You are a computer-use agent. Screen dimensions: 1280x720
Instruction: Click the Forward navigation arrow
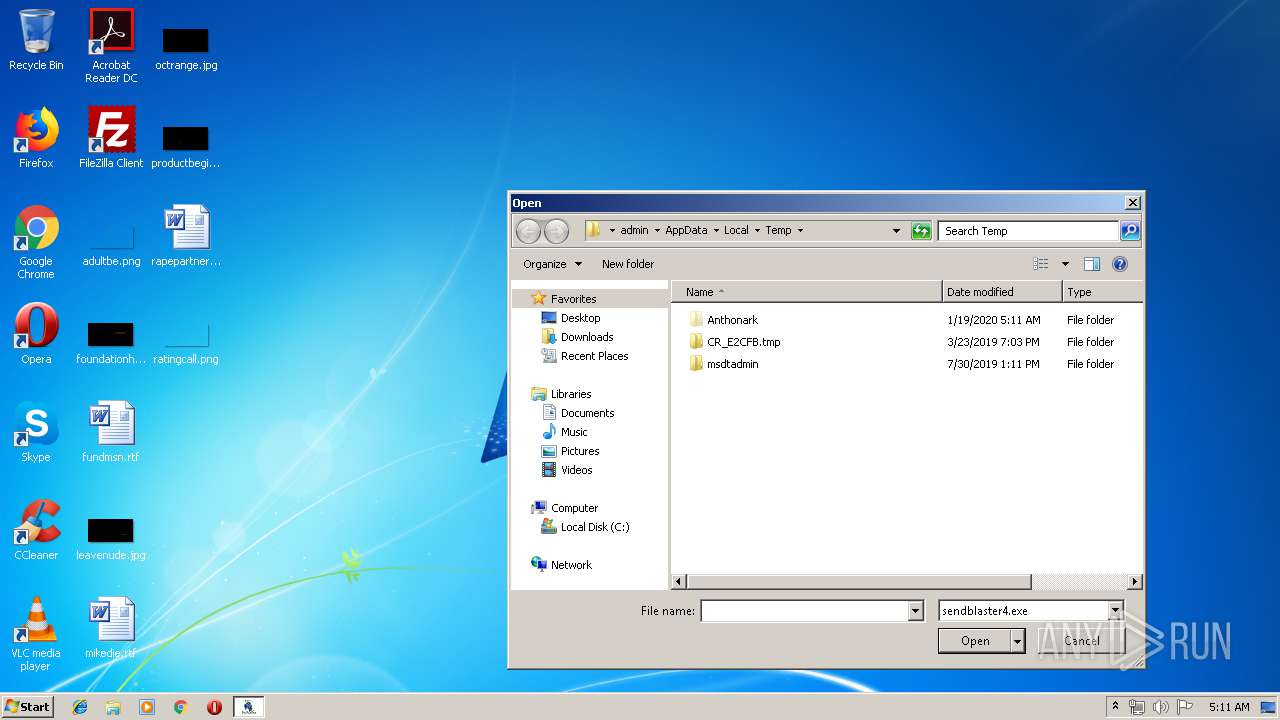(556, 231)
